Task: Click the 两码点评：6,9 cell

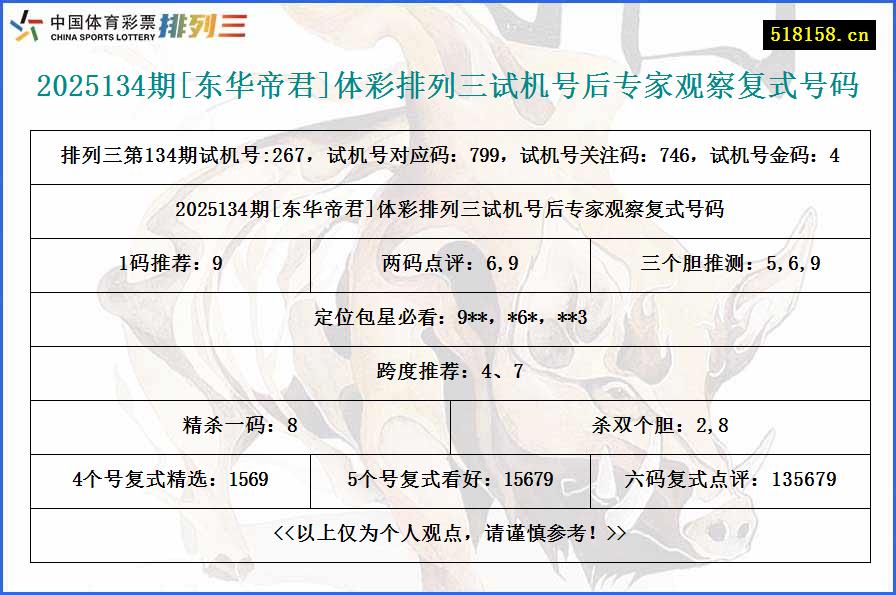Action: (447, 264)
